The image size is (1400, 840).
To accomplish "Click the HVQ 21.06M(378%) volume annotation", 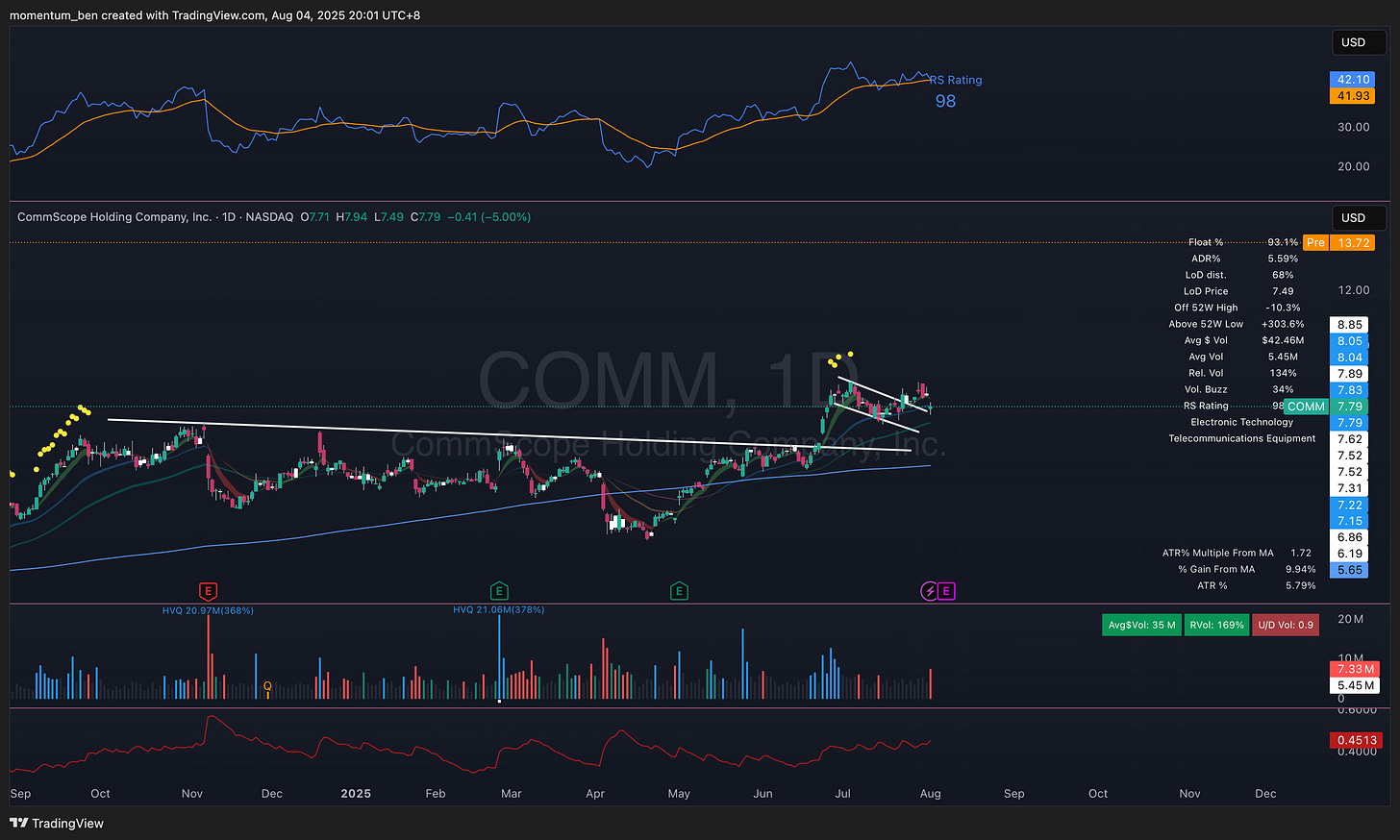I will point(499,609).
